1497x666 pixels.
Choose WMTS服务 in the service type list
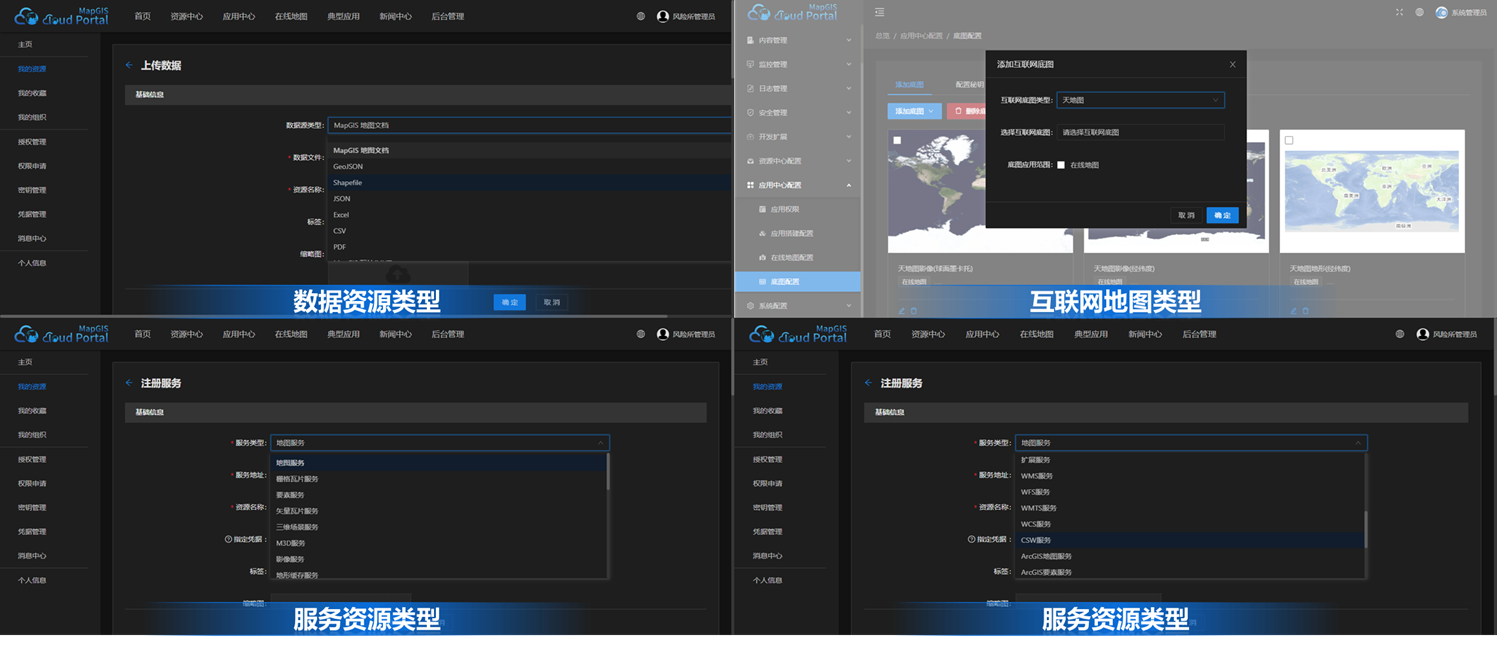(x=1189, y=508)
